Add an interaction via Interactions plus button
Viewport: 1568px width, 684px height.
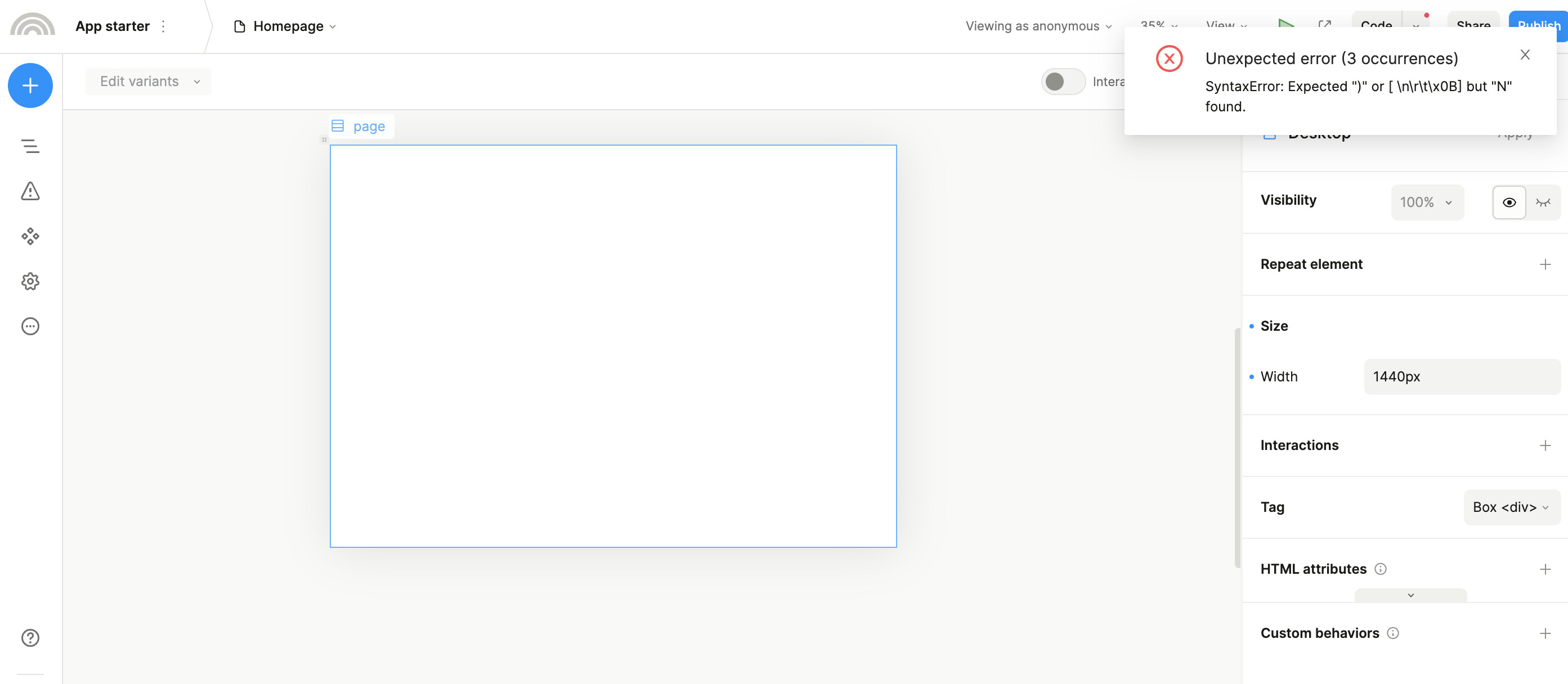(1545, 445)
